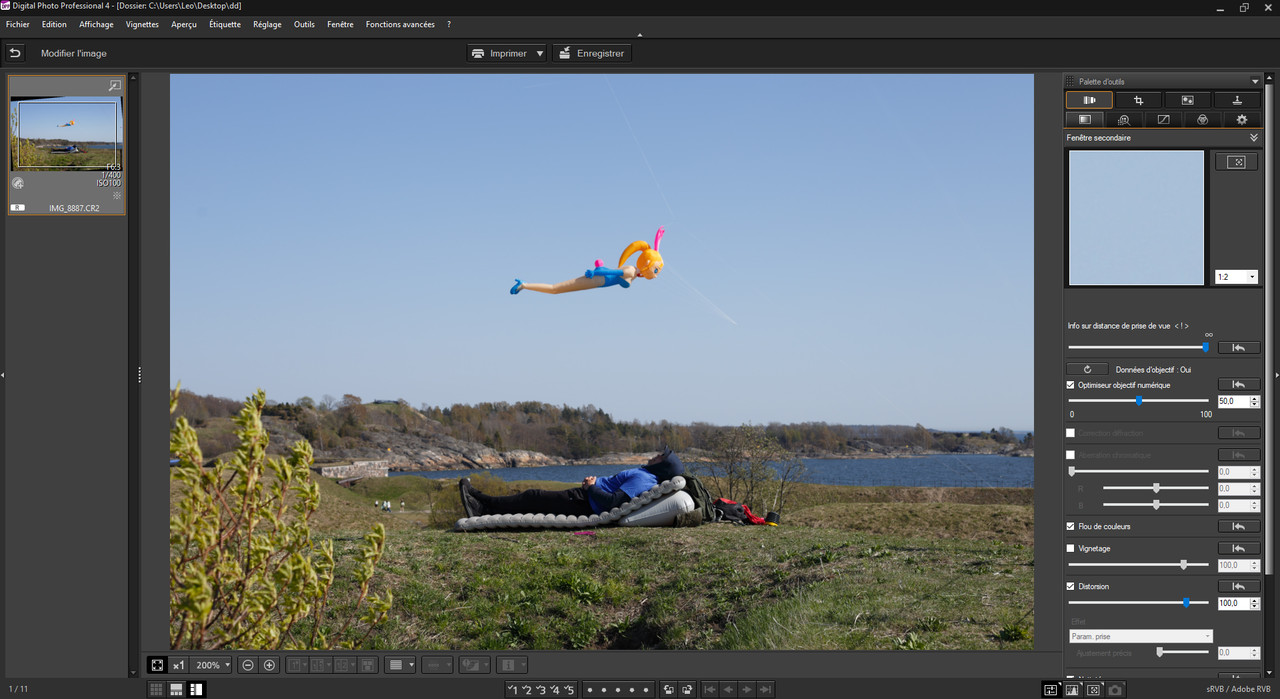
Task: Reset Distorsion setting
Action: click(x=1239, y=586)
